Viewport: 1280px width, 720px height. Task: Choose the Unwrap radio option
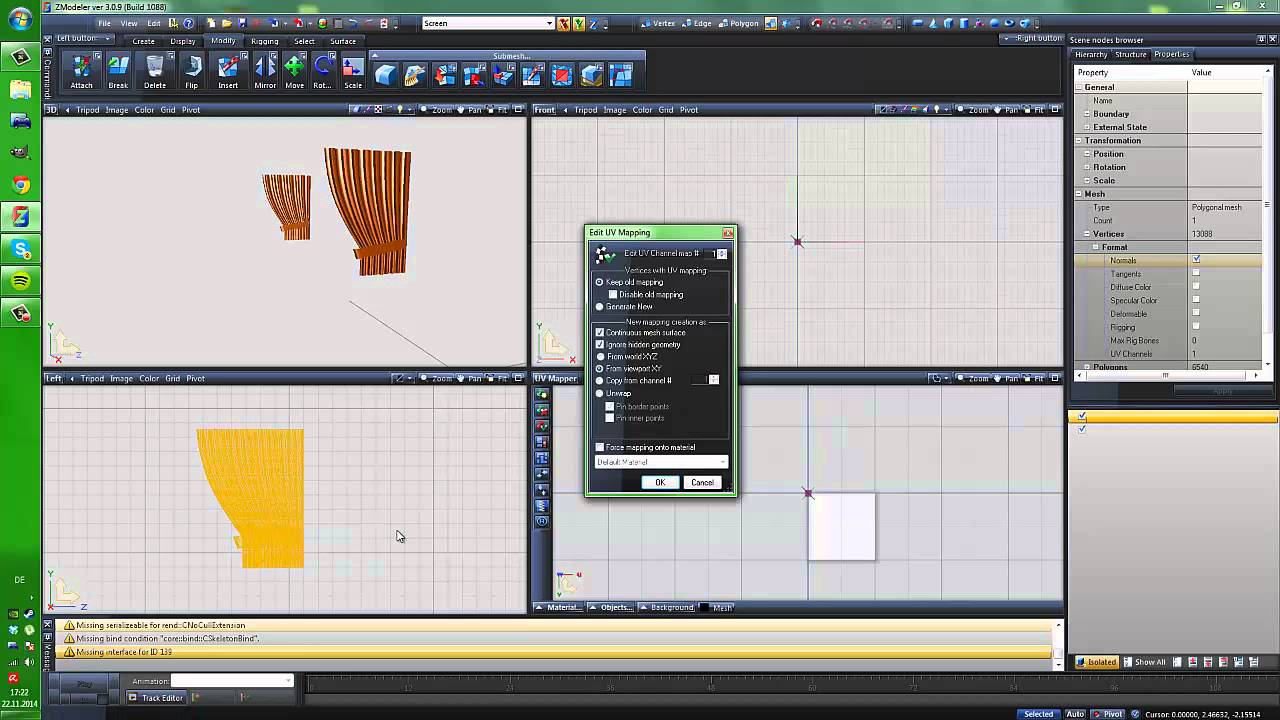tap(600, 394)
